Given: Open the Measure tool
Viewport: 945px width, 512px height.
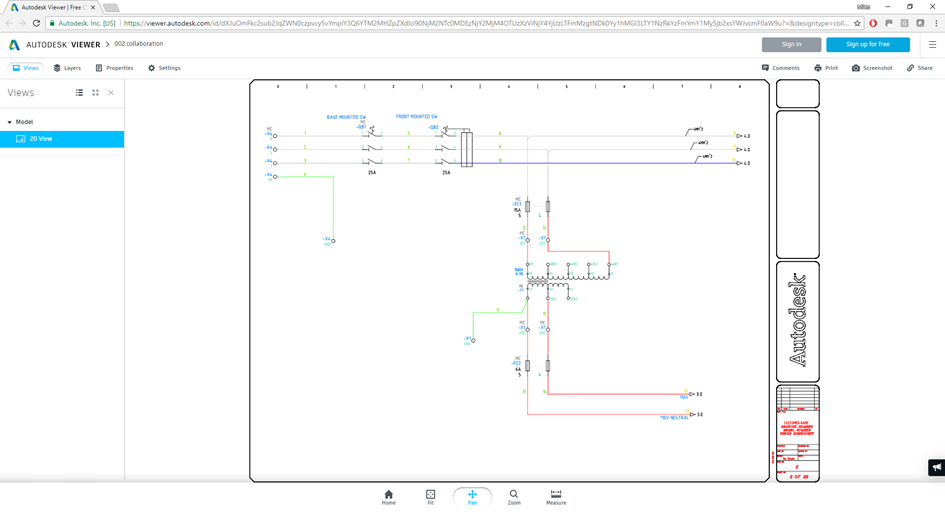Looking at the screenshot, I should point(556,497).
